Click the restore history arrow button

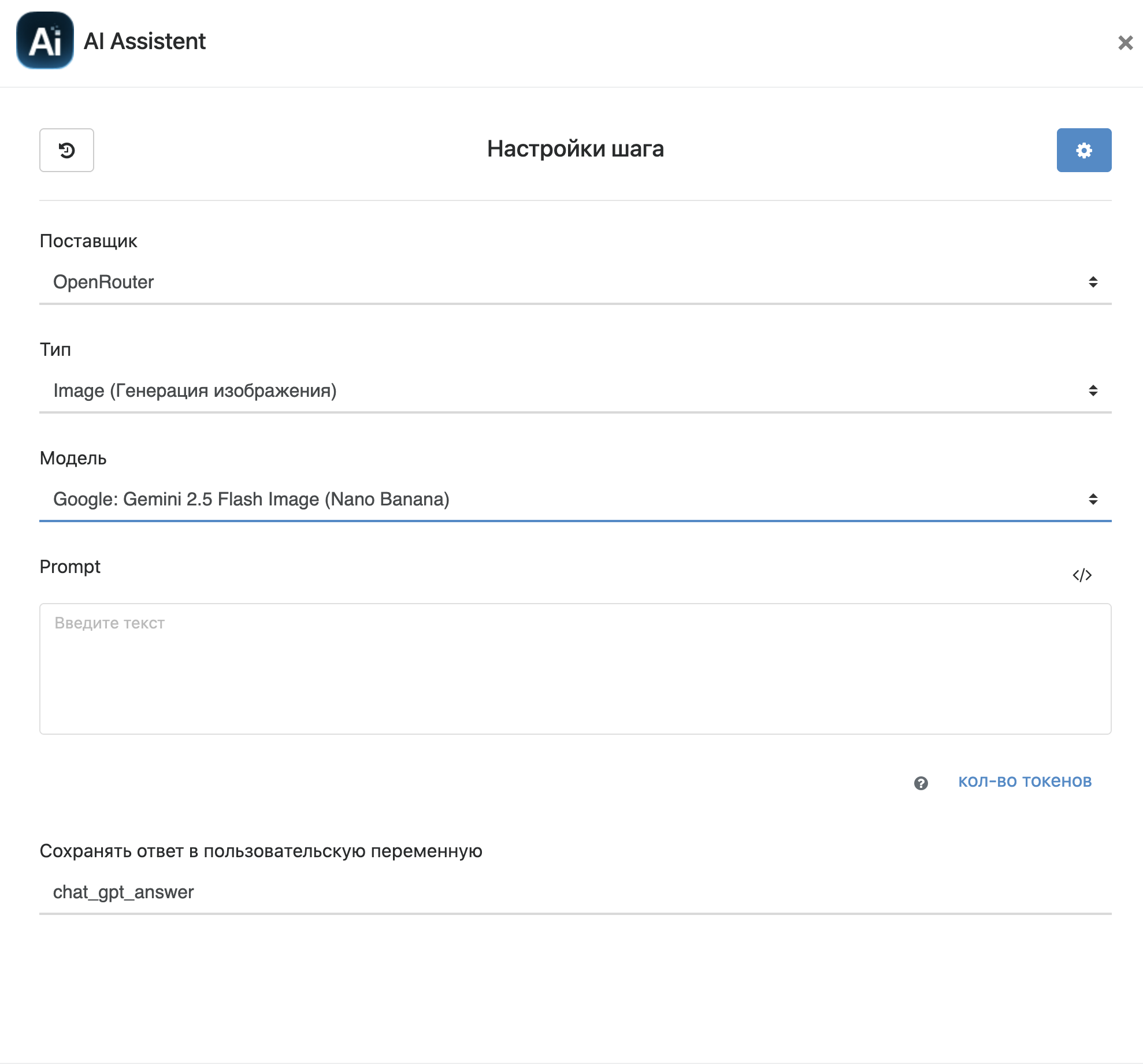click(x=66, y=150)
